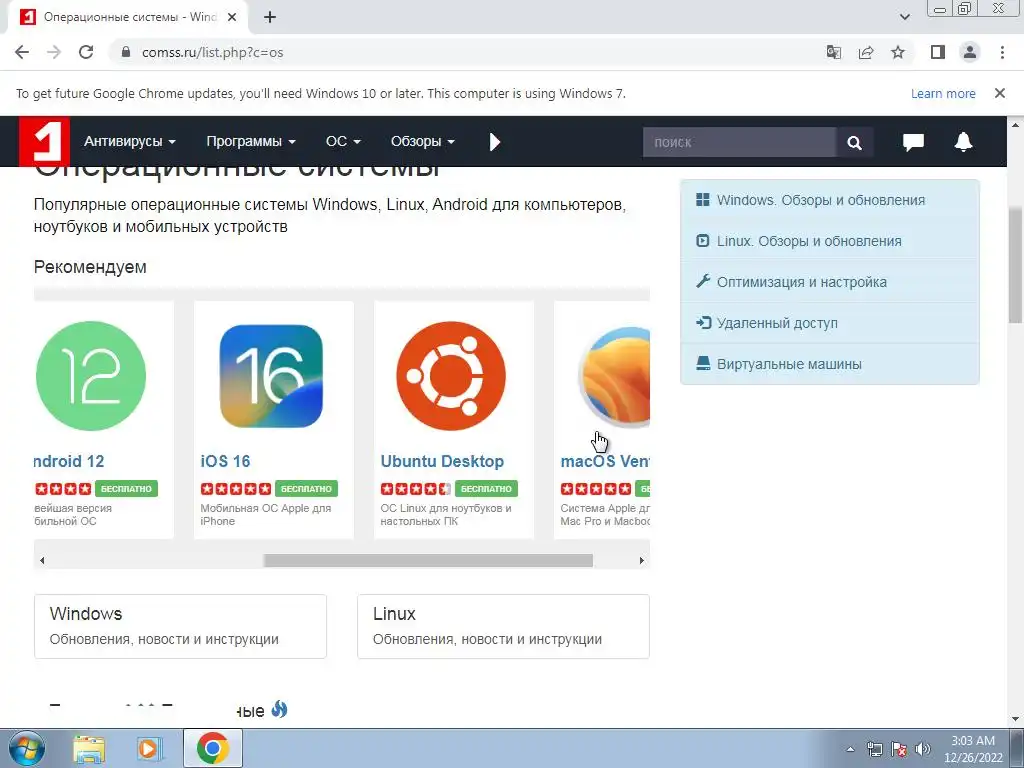
Task: Open Action Center flag tray icon
Action: (x=899, y=749)
